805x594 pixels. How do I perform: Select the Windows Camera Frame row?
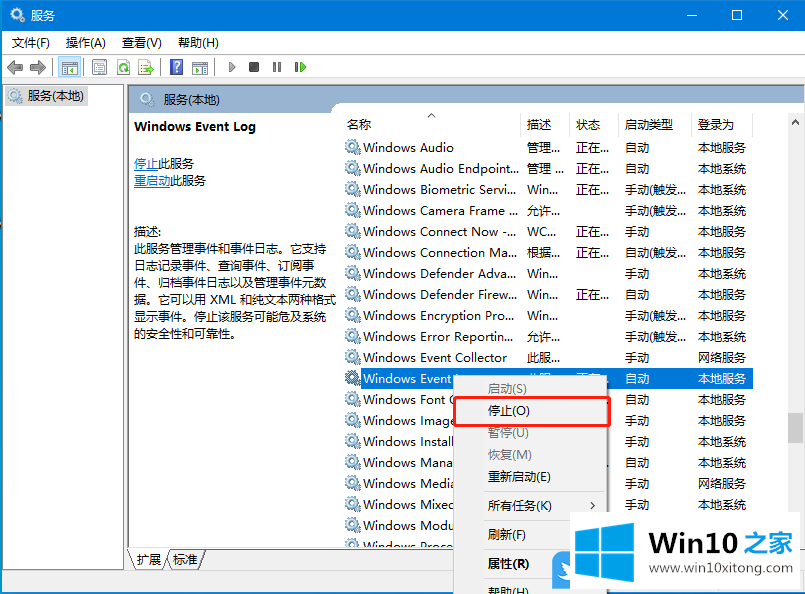[x=548, y=210]
